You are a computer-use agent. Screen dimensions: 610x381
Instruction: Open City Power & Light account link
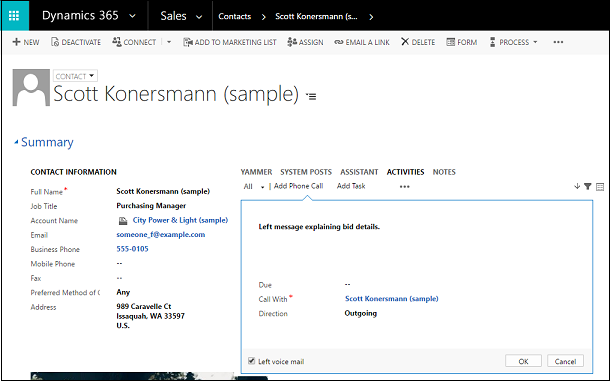(x=180, y=220)
